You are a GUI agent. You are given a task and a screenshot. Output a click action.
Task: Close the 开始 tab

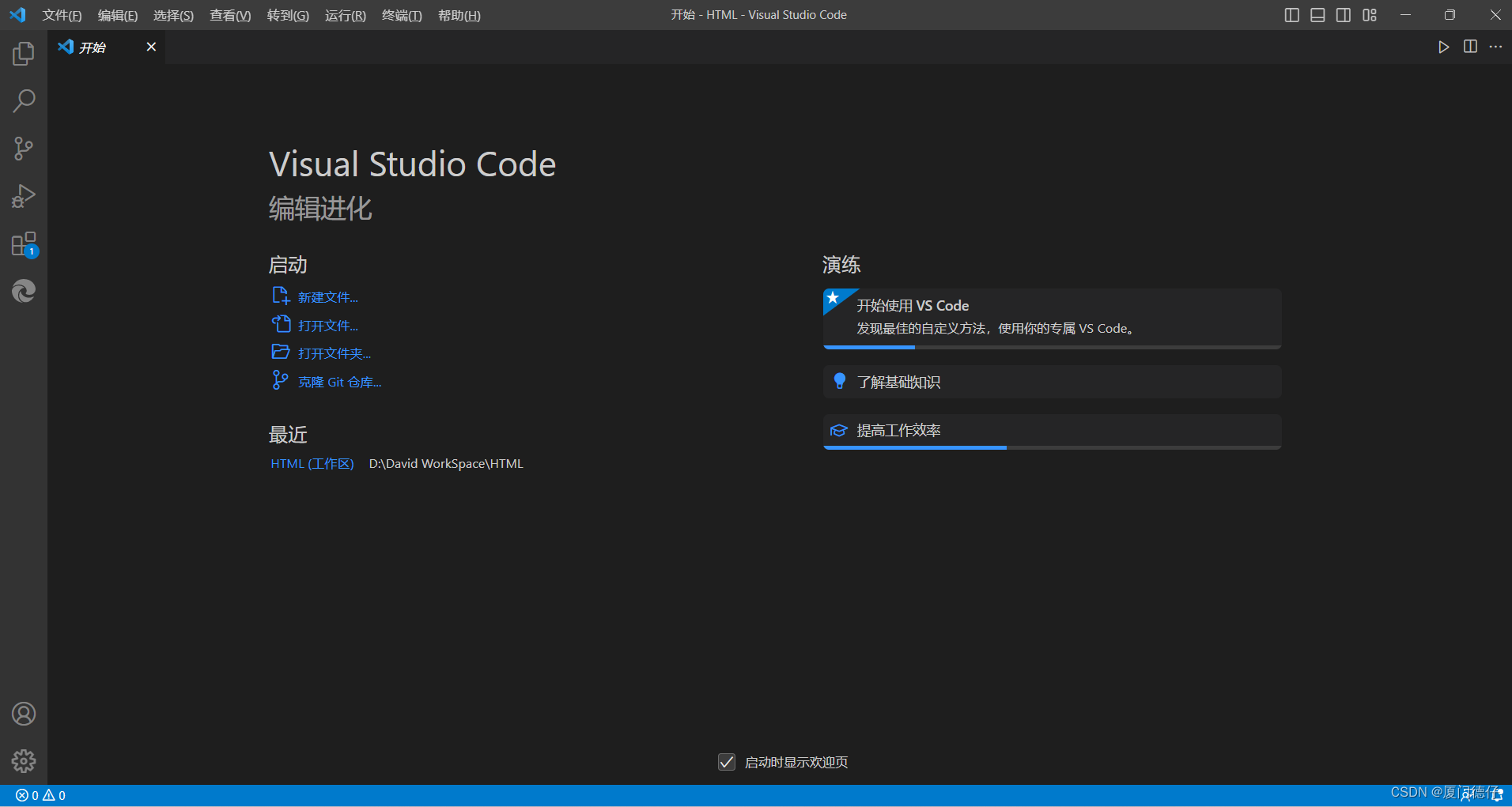[x=151, y=47]
